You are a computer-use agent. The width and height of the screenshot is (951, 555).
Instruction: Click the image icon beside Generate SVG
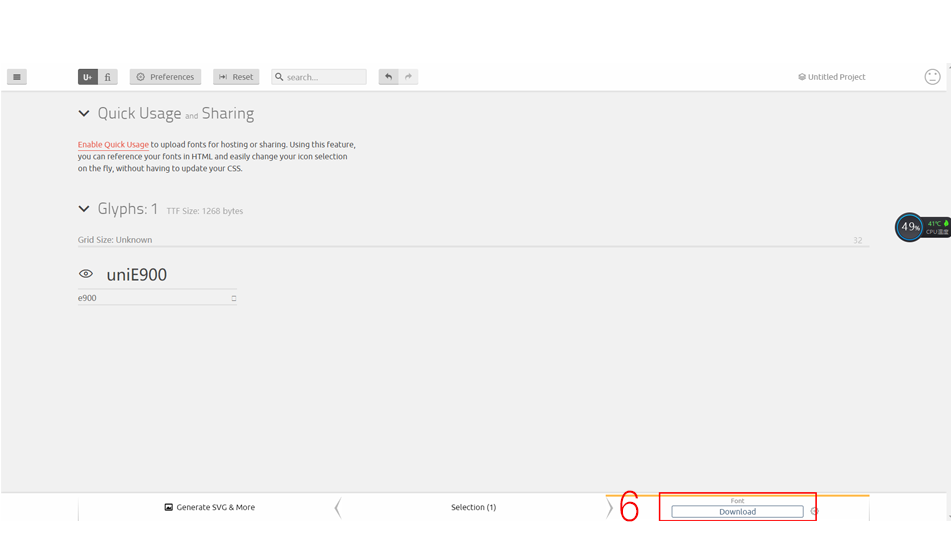point(169,507)
